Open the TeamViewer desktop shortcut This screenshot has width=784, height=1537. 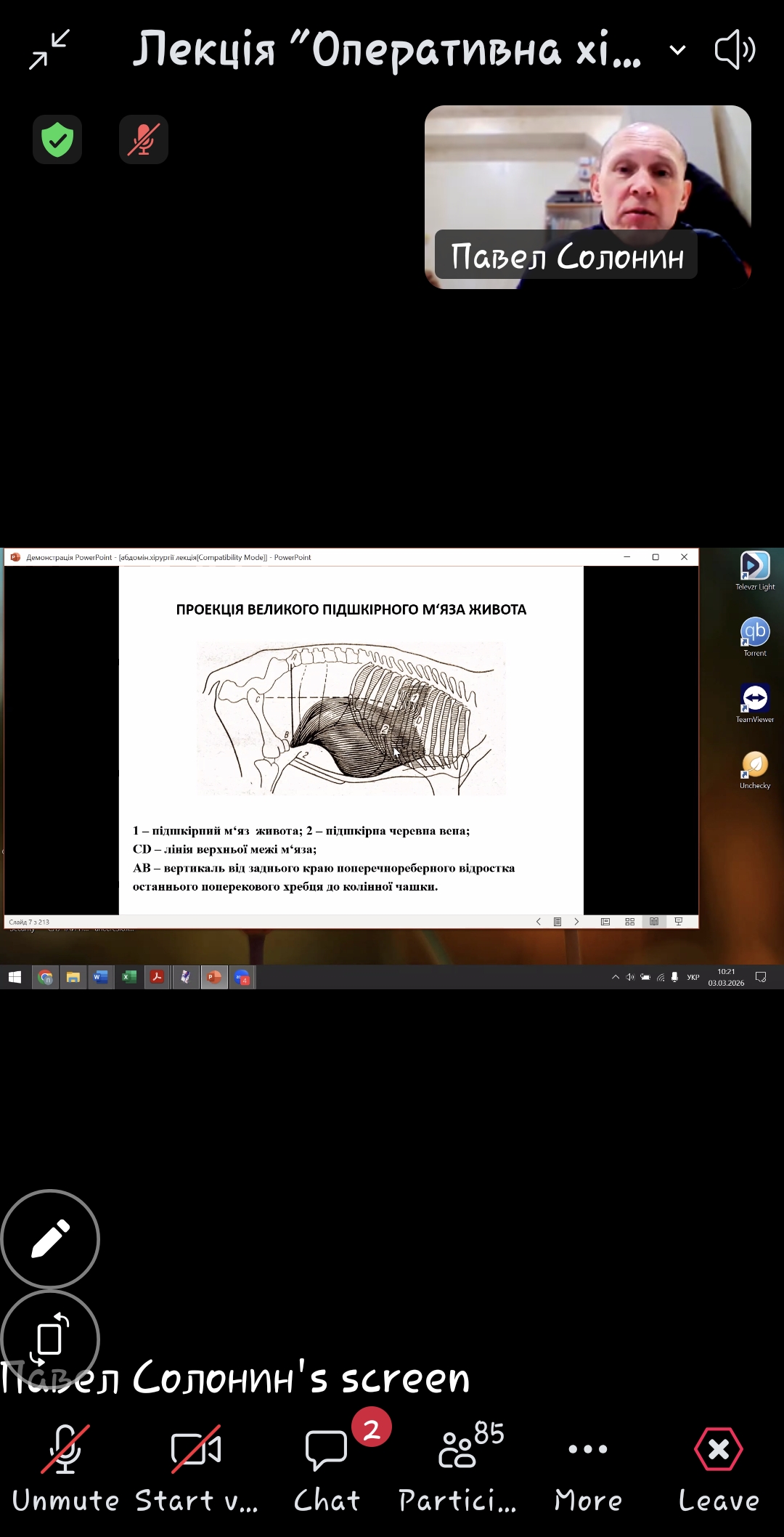755,702
